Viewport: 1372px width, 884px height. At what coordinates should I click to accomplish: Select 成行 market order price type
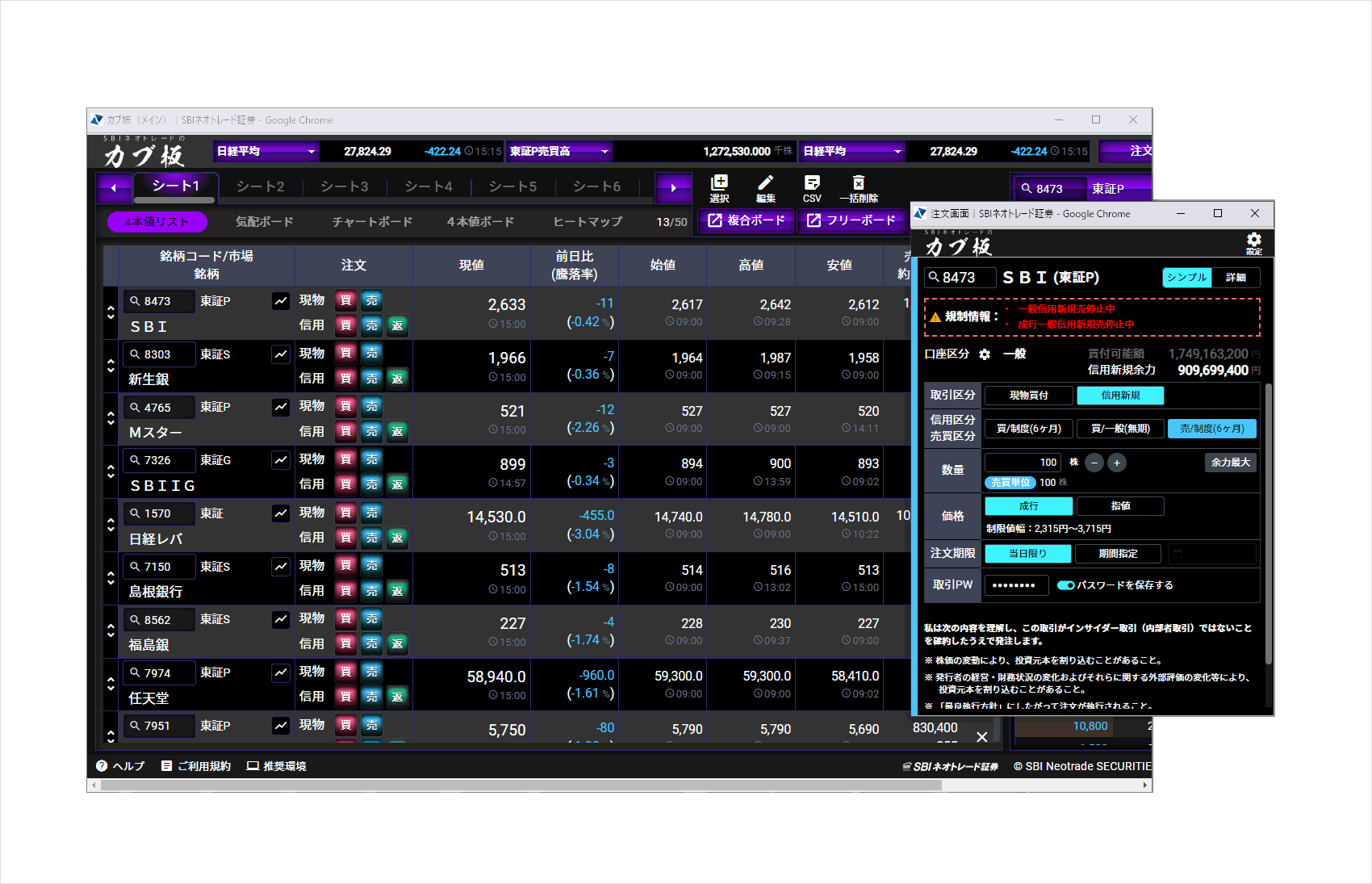[1029, 506]
